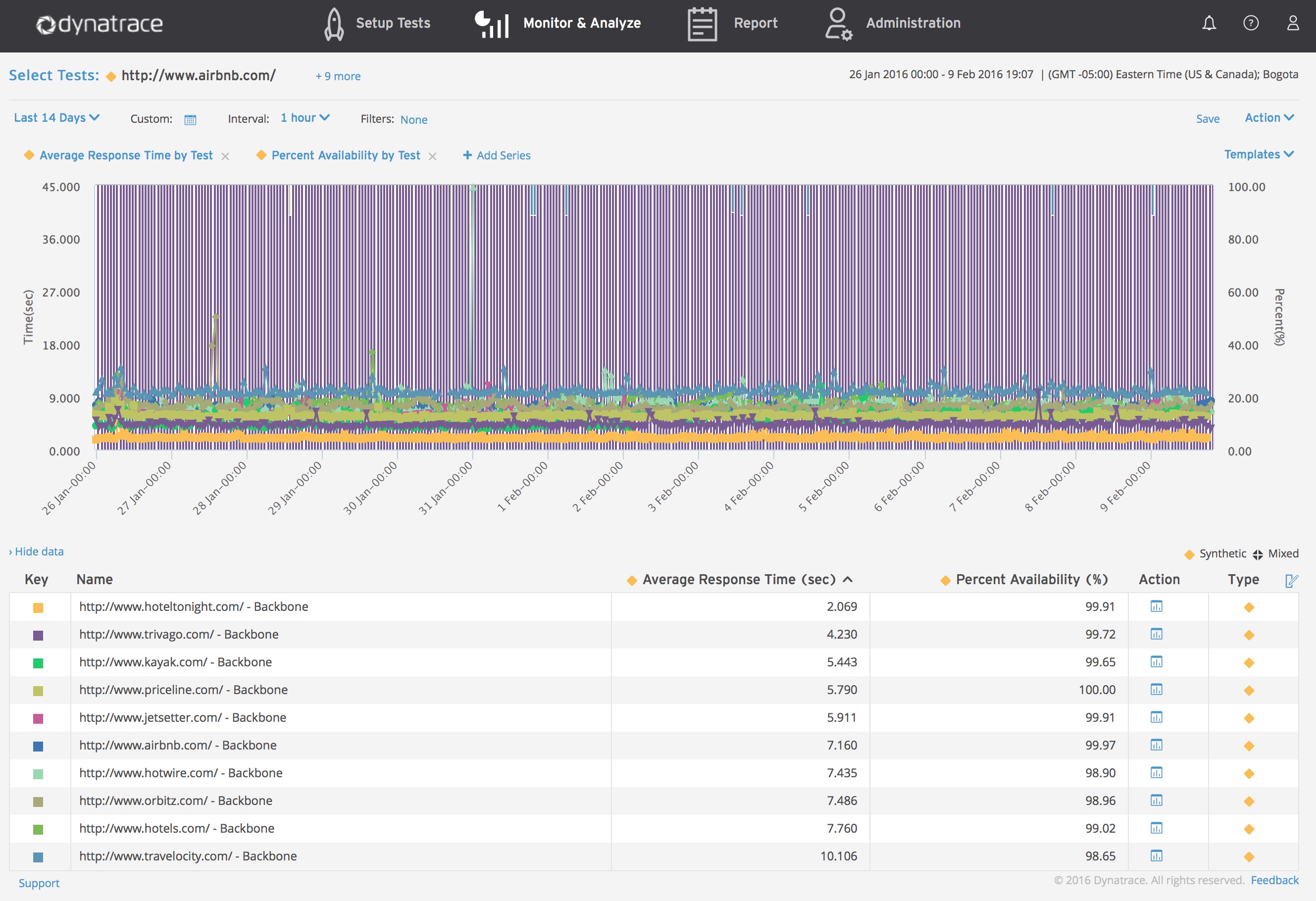This screenshot has height=901, width=1316.
Task: Open custom date calendar icon
Action: (x=190, y=119)
